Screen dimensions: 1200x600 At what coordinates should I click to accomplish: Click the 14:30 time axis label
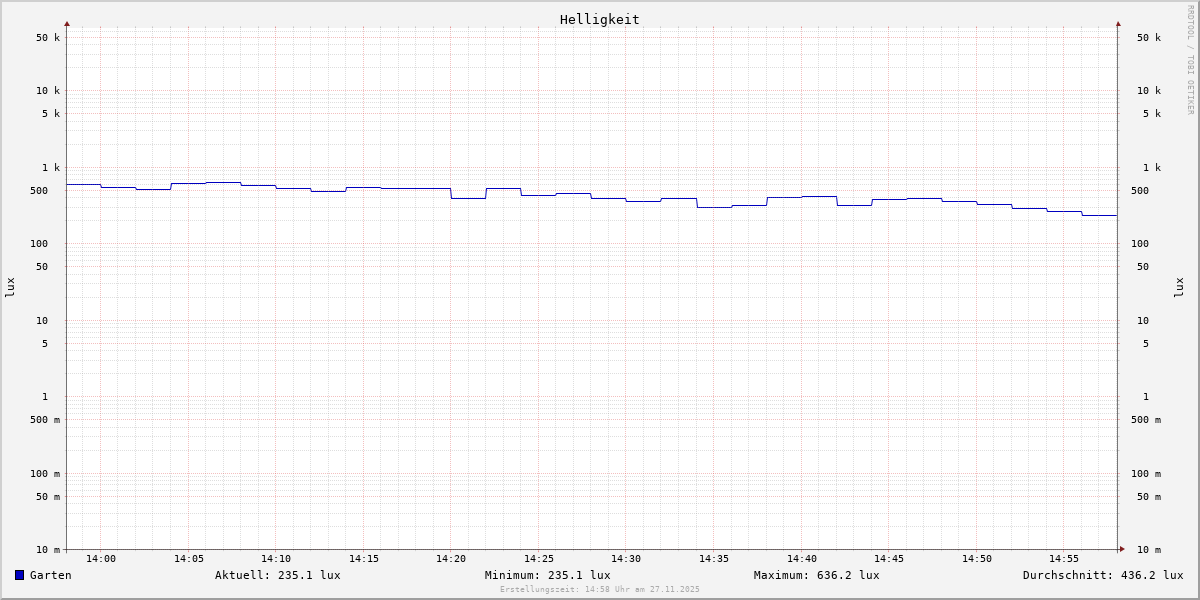[626, 559]
